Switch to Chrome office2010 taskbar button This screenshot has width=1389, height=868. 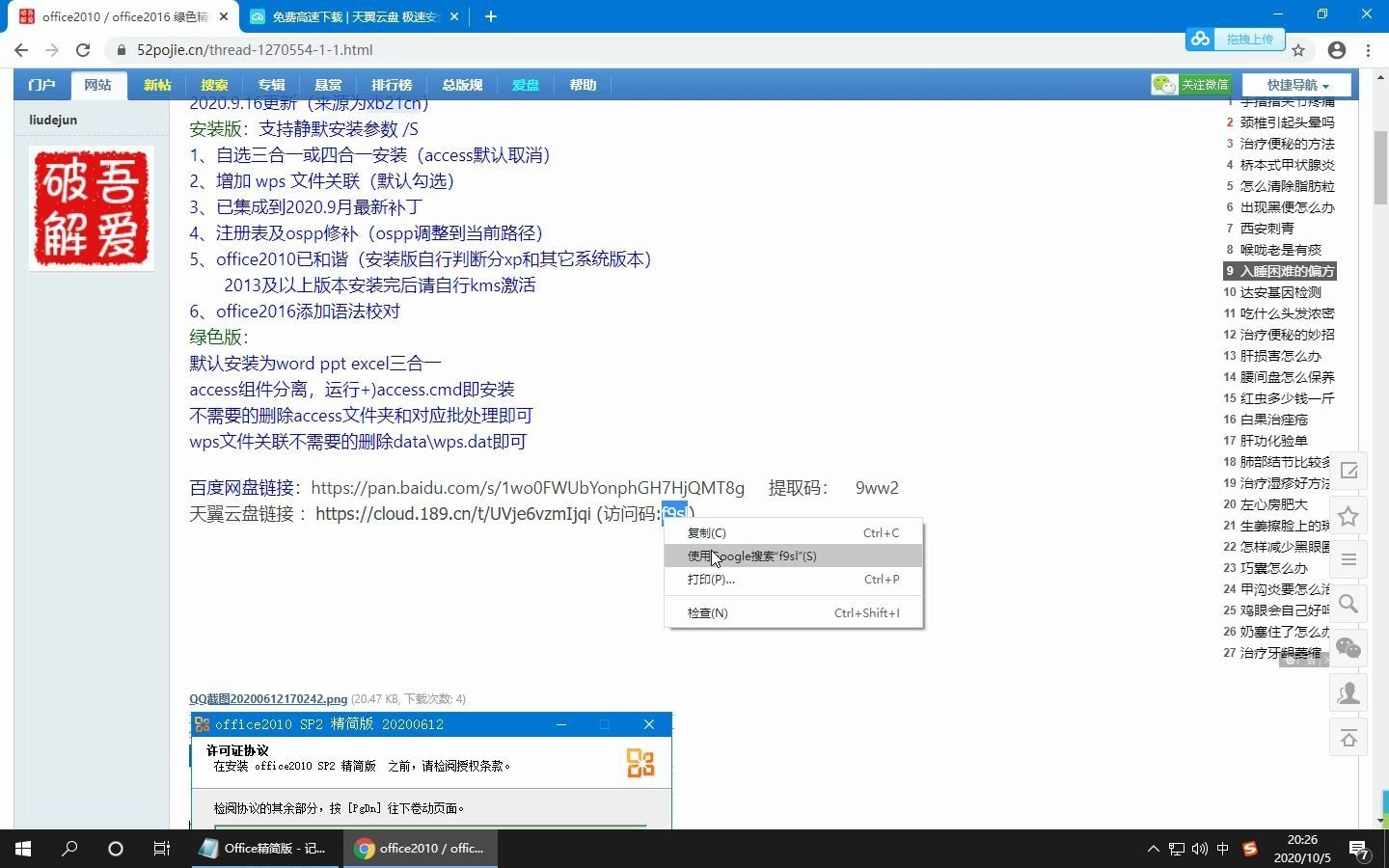pyautogui.click(x=420, y=849)
